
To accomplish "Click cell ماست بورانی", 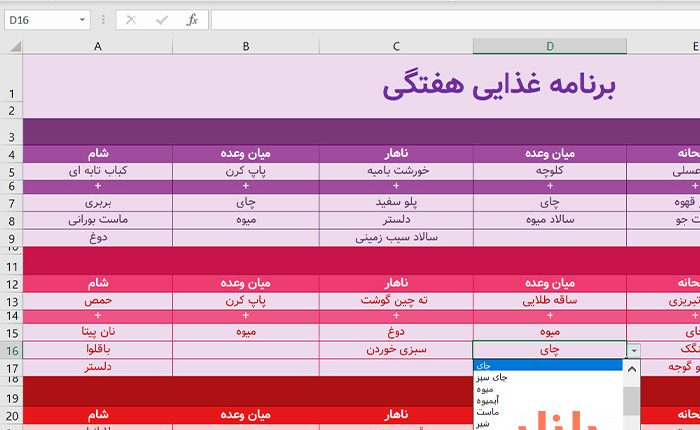I will click(98, 220).
